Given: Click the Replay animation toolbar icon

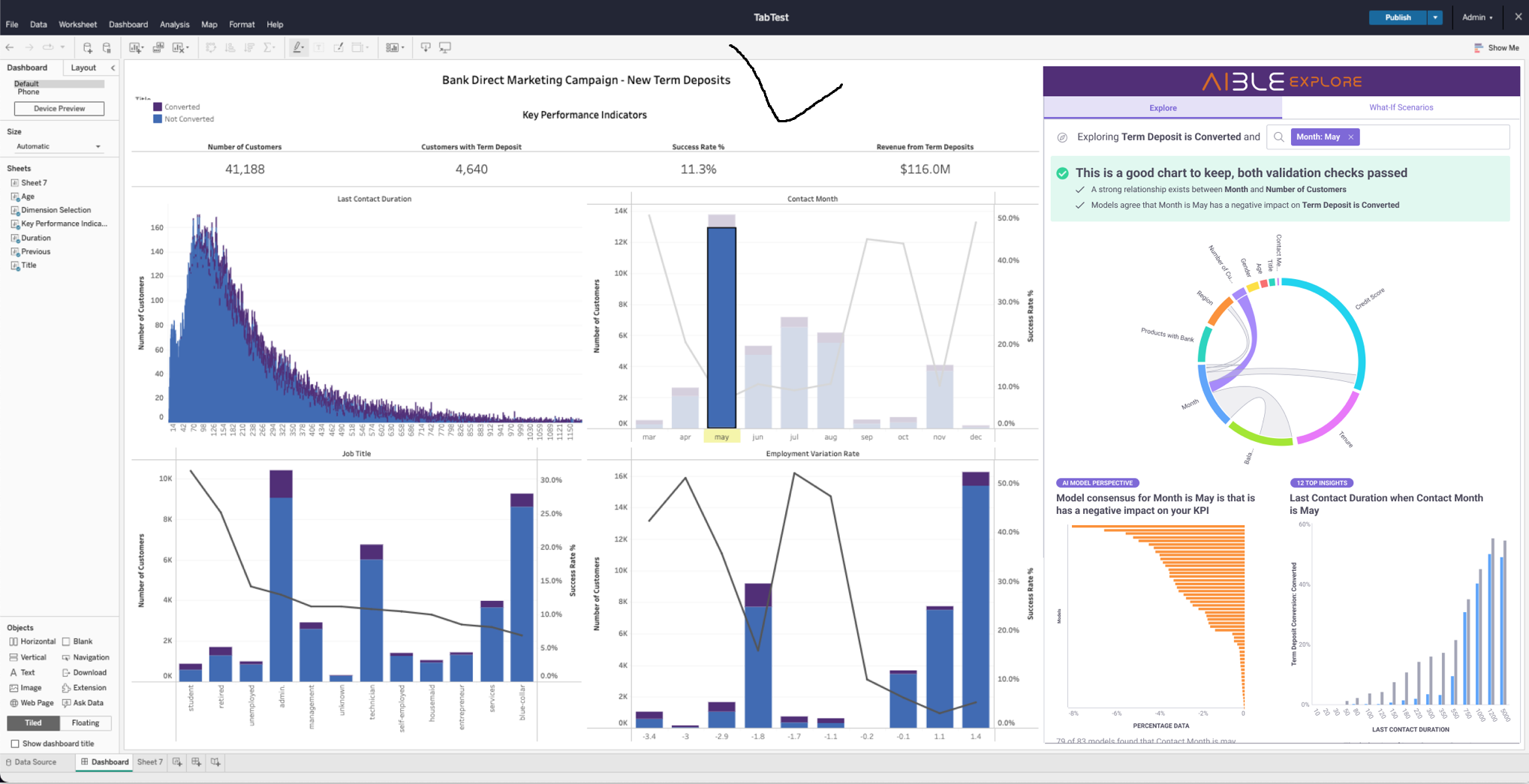Looking at the screenshot, I should coord(48,47).
